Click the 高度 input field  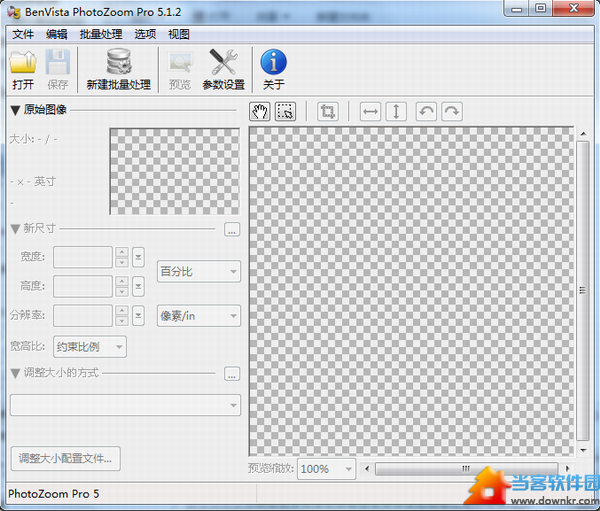click(x=83, y=286)
